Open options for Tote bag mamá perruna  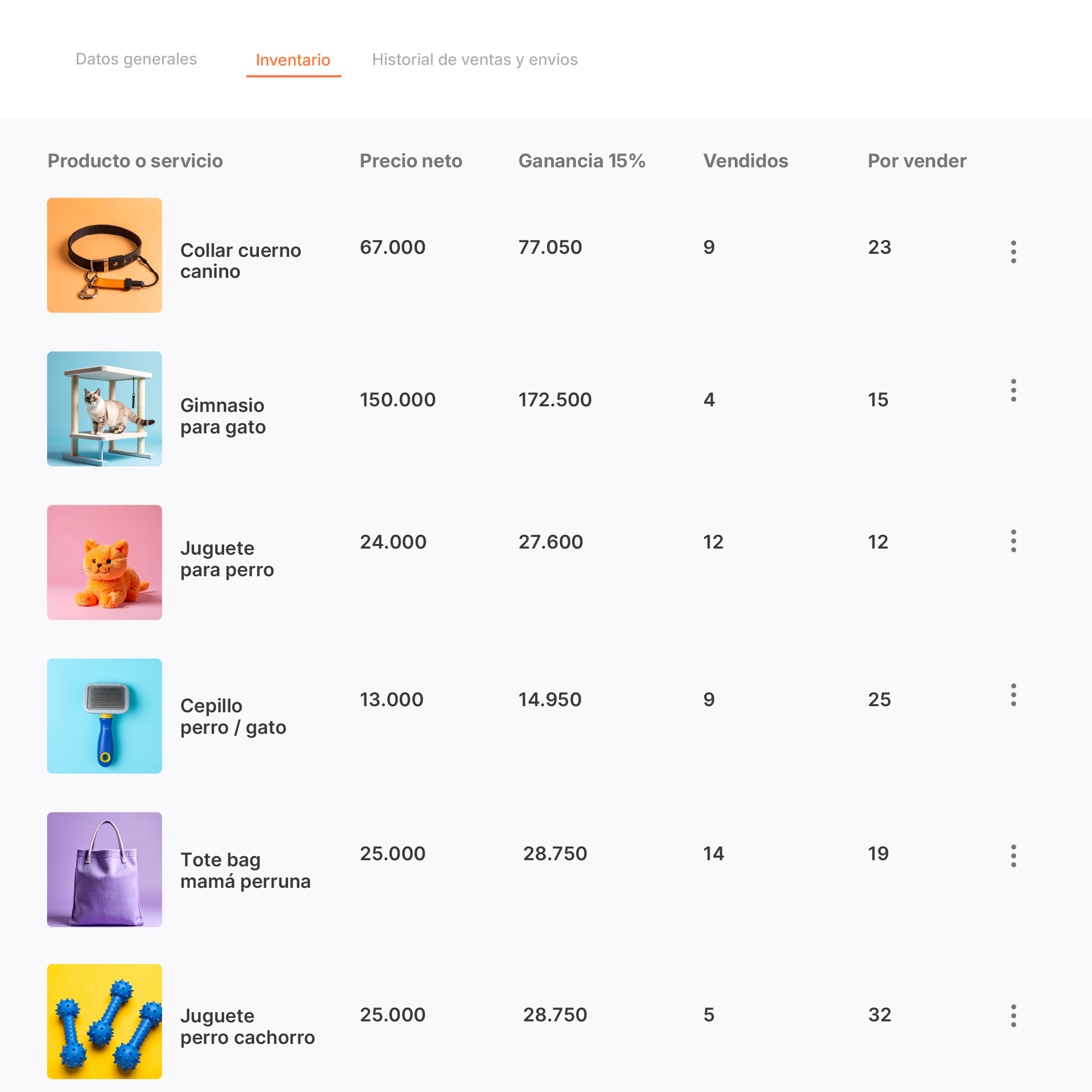[x=1013, y=856]
